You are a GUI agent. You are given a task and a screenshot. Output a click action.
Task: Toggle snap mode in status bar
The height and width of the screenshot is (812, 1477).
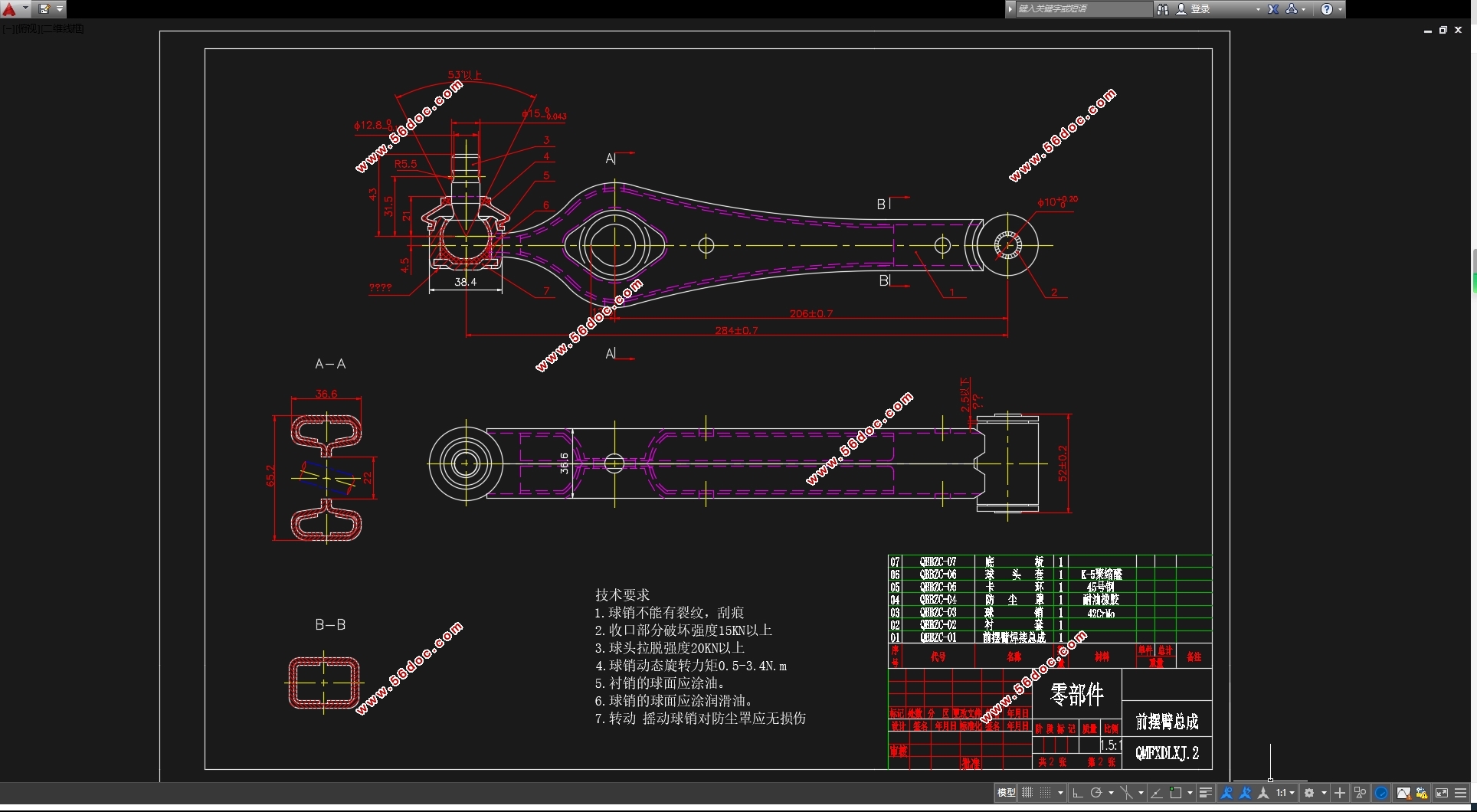pyautogui.click(x=1045, y=793)
